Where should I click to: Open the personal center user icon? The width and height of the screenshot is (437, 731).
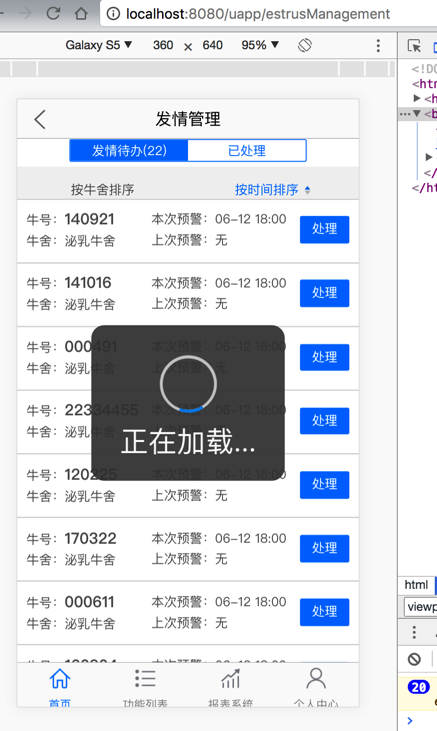tap(316, 678)
